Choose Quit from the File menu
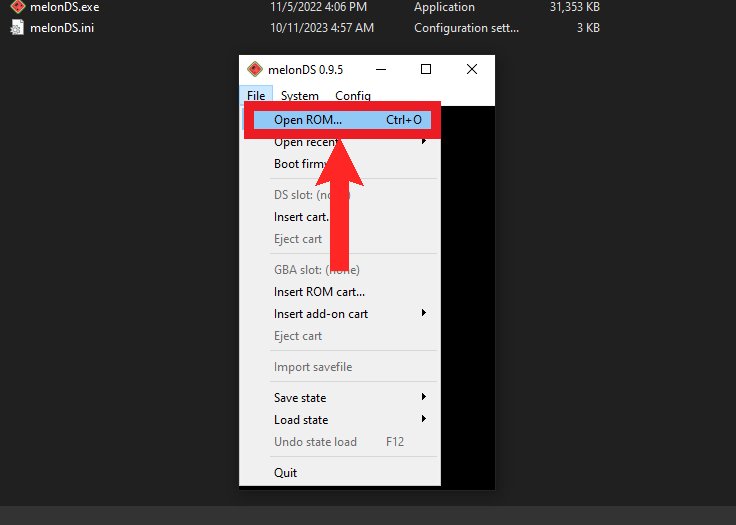The image size is (736, 525). click(340, 473)
